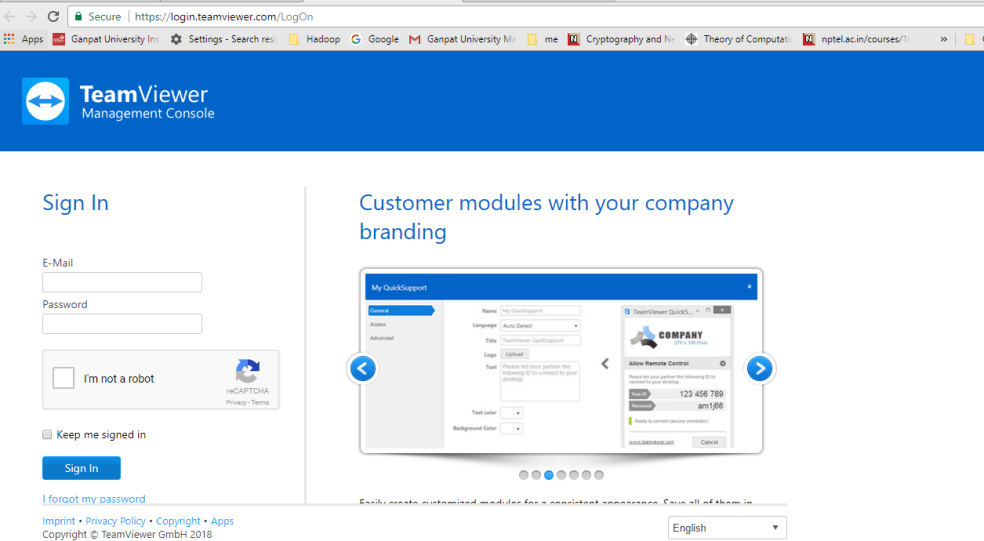Open reCAPTCHA Terms link
This screenshot has height=541, width=984.
tap(260, 402)
